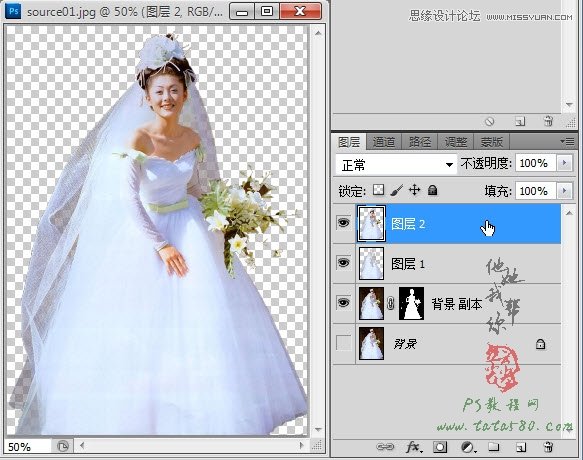Viewport: 583px width, 460px height.
Task: Click the Link layers chain icon
Action: pyautogui.click(x=385, y=447)
